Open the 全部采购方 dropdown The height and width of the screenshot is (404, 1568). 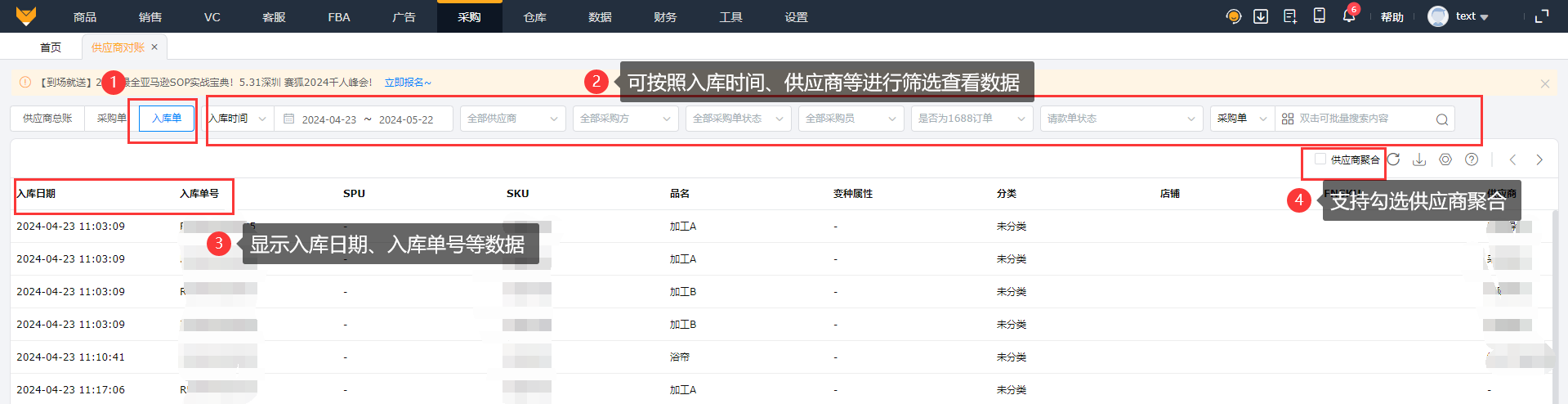tap(625, 119)
